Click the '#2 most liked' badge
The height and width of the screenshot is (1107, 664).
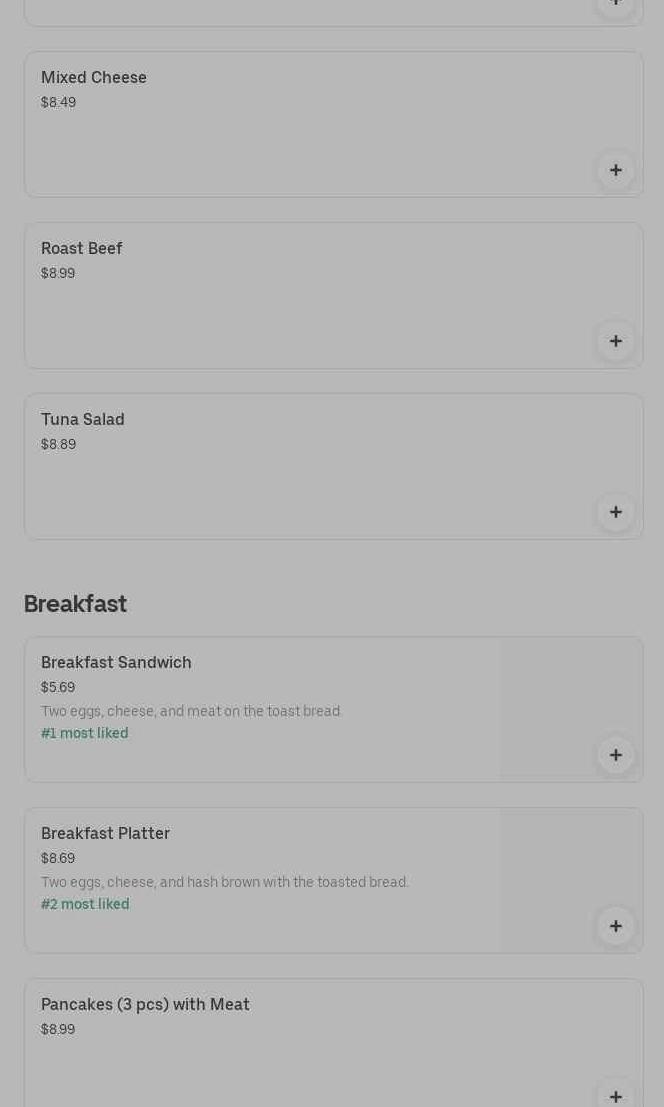pyautogui.click(x=85, y=904)
